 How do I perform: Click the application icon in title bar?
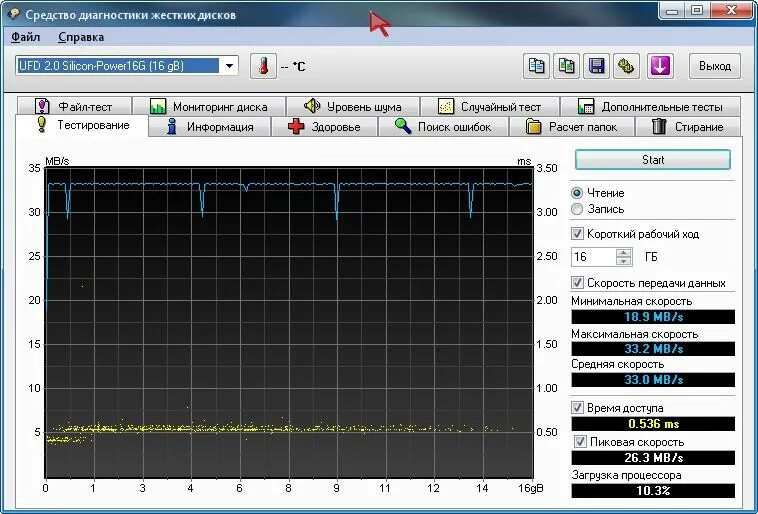click(14, 15)
